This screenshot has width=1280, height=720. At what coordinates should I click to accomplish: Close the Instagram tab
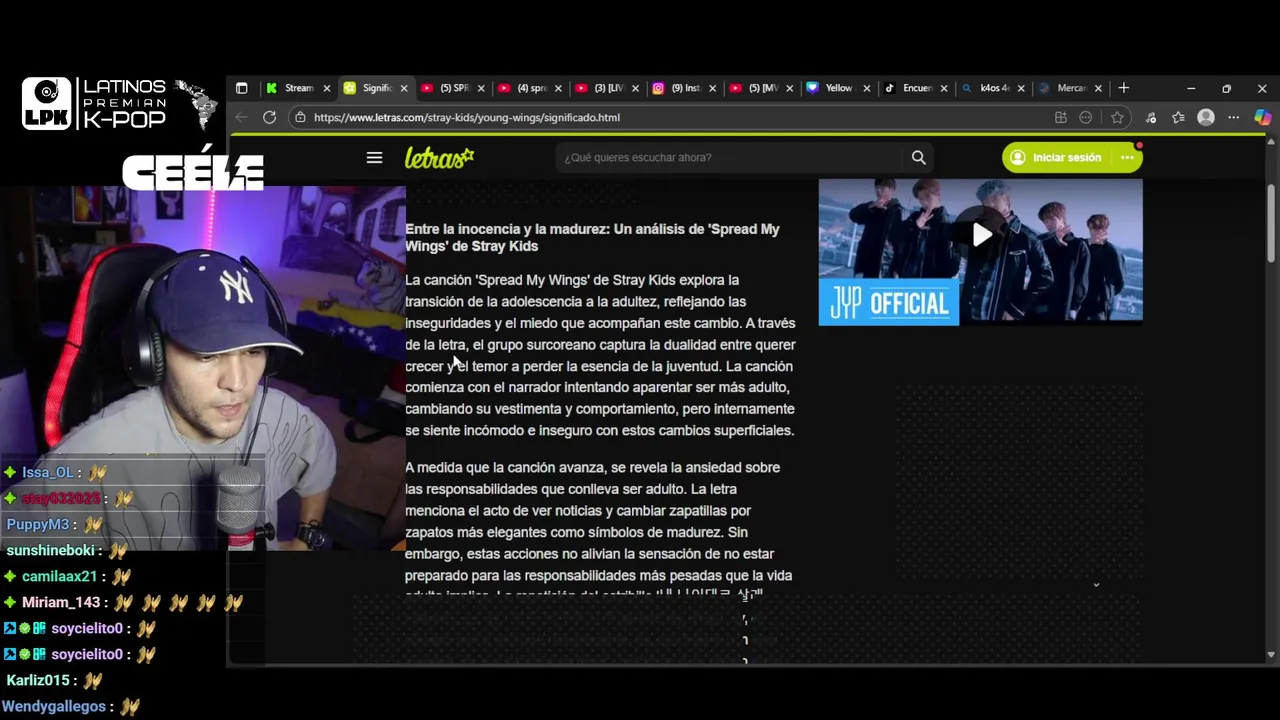(712, 88)
